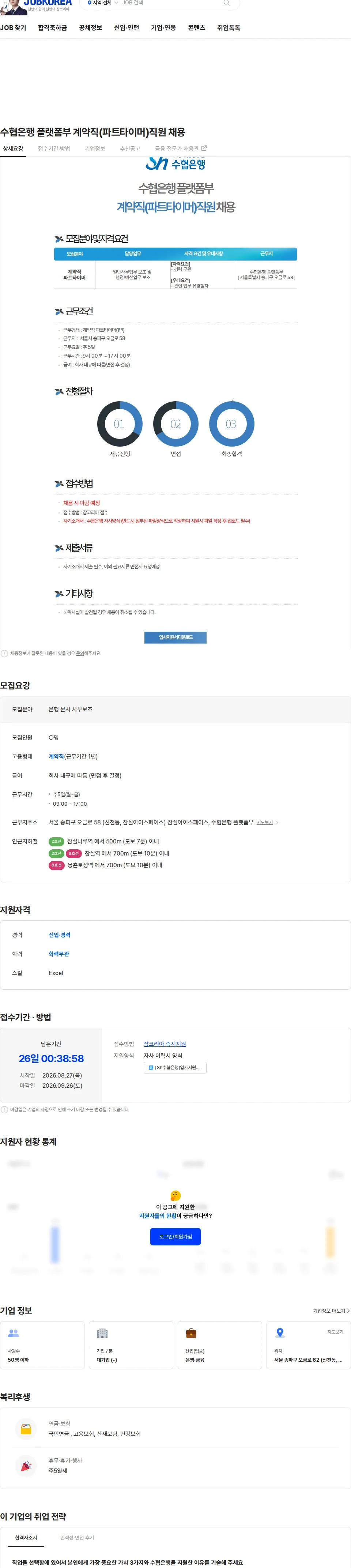The image size is (351, 1568).
Task: Click the Sh 수협은행 logo image
Action: (x=175, y=164)
